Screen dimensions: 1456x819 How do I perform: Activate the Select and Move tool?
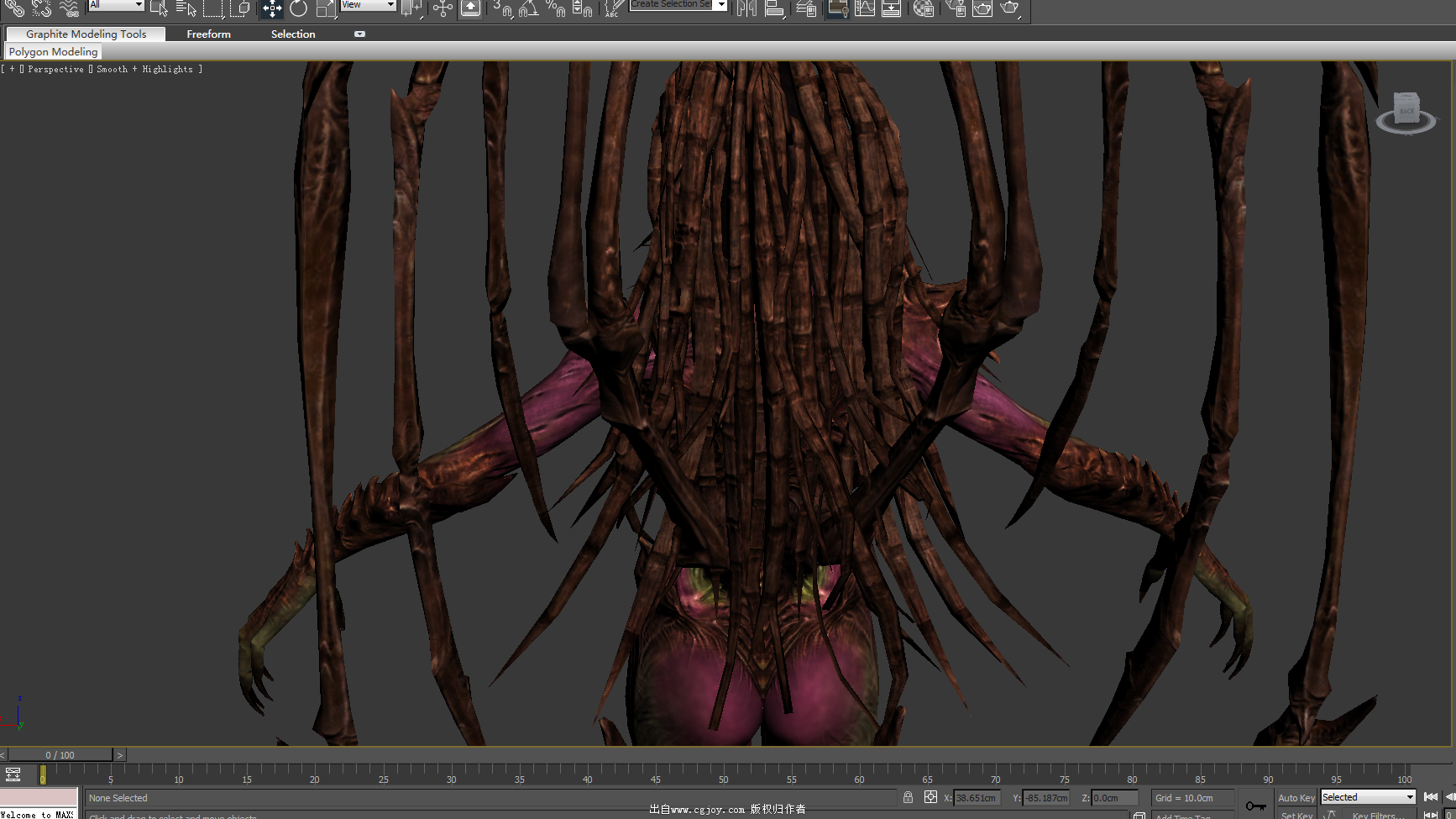tap(271, 8)
